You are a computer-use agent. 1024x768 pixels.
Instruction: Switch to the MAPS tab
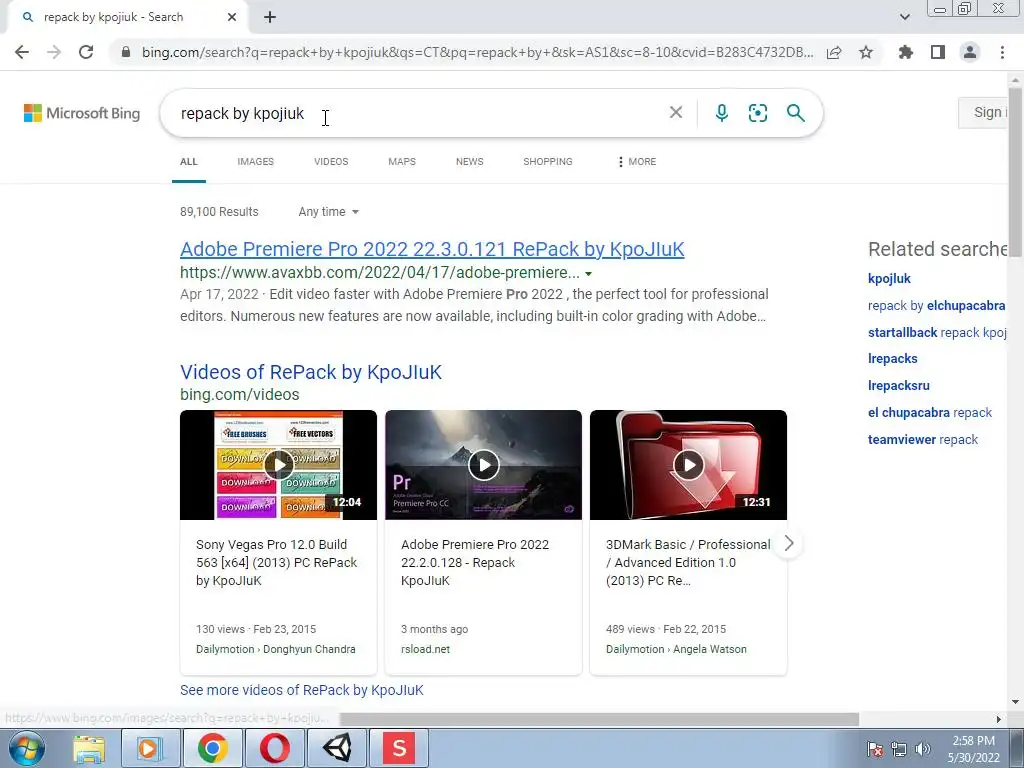click(402, 161)
